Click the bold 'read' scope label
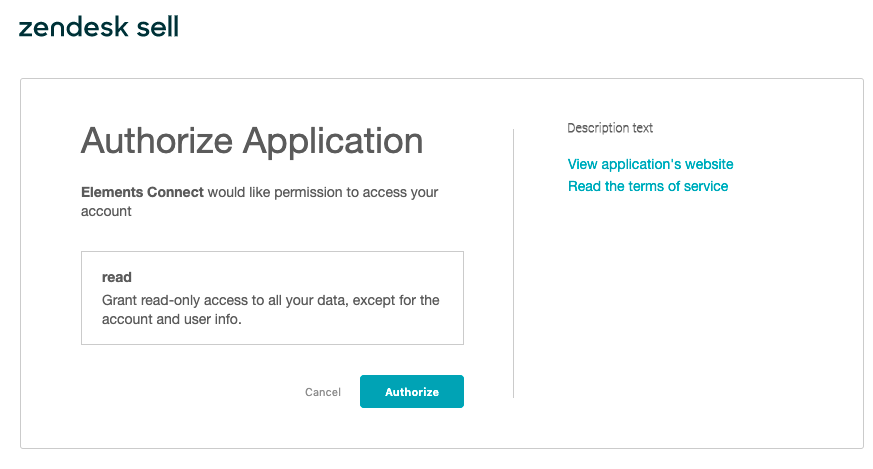The width and height of the screenshot is (873, 469). (x=117, y=277)
